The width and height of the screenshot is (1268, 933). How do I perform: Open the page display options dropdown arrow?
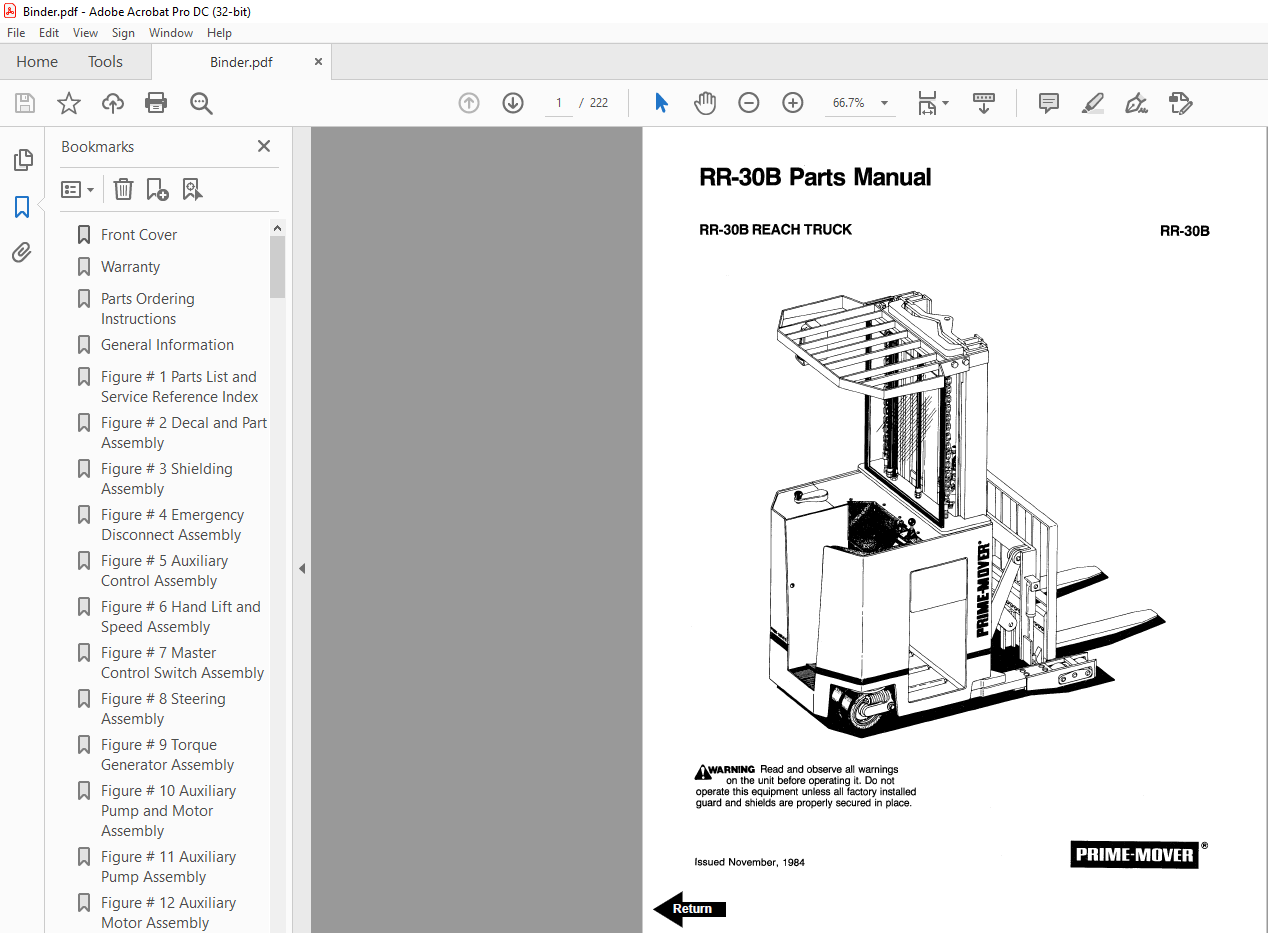pos(946,103)
